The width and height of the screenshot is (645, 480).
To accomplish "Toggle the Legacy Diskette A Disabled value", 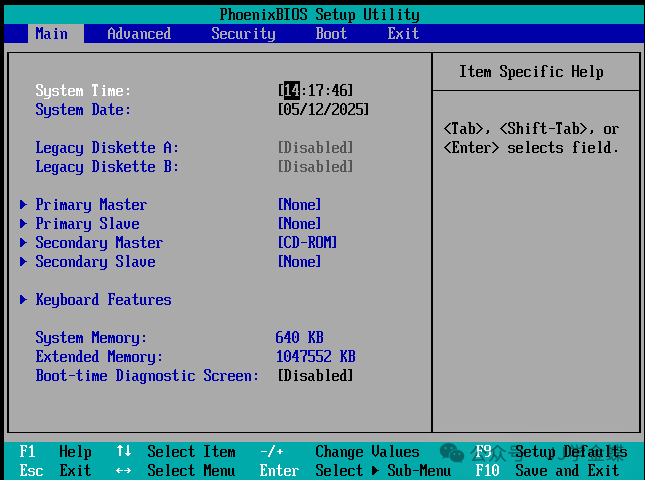I will pyautogui.click(x=315, y=148).
